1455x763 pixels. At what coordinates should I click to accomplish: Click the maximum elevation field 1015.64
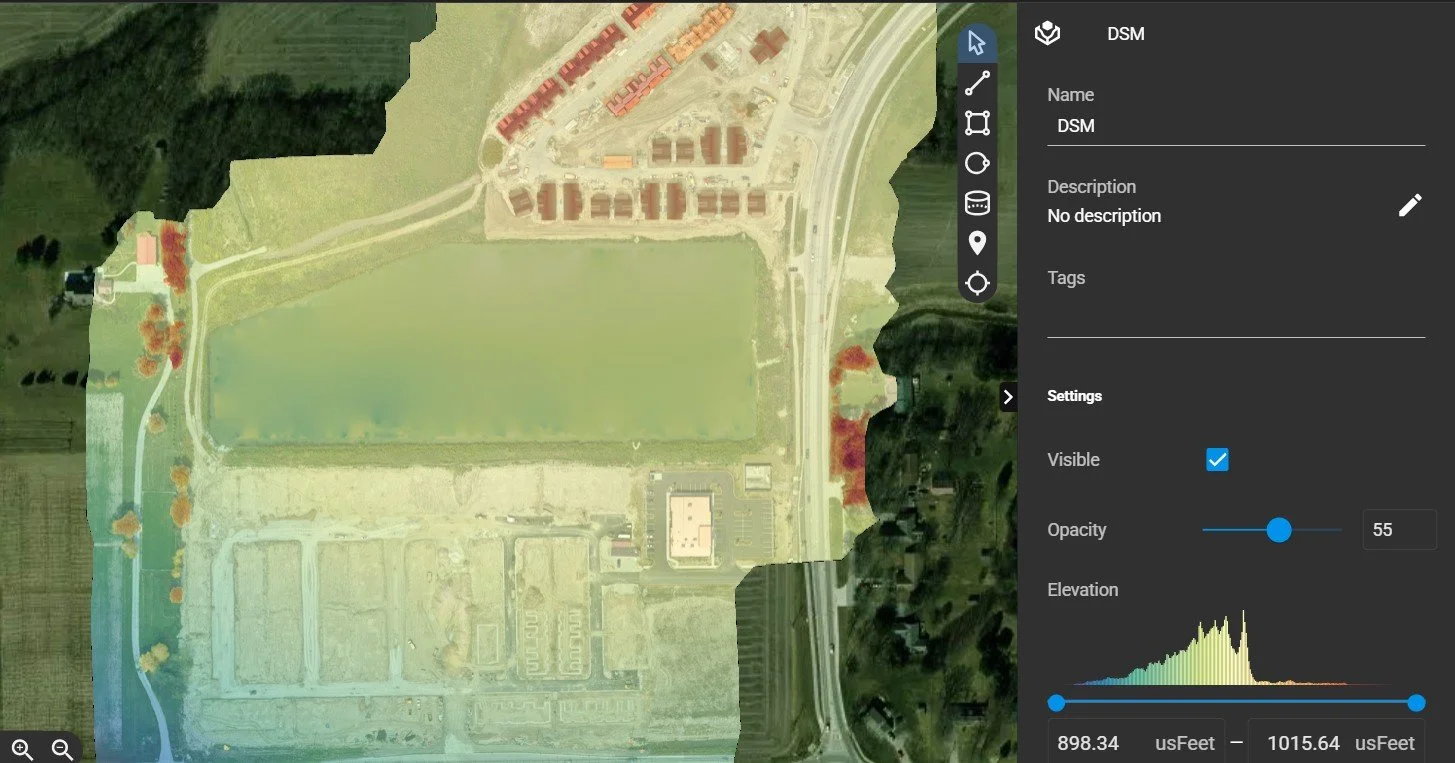pyautogui.click(x=1337, y=742)
